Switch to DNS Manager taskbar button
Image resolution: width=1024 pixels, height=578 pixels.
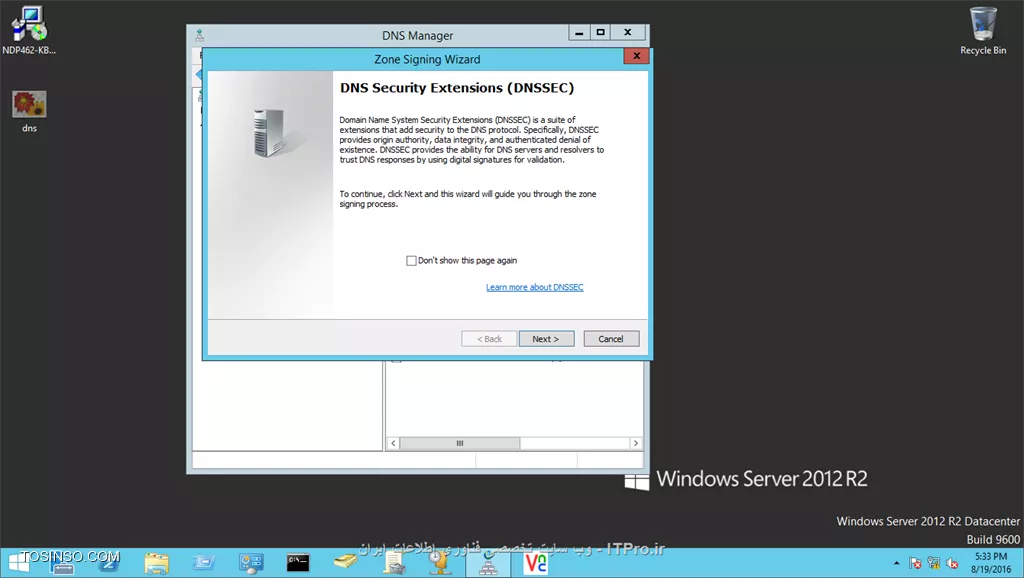point(488,563)
